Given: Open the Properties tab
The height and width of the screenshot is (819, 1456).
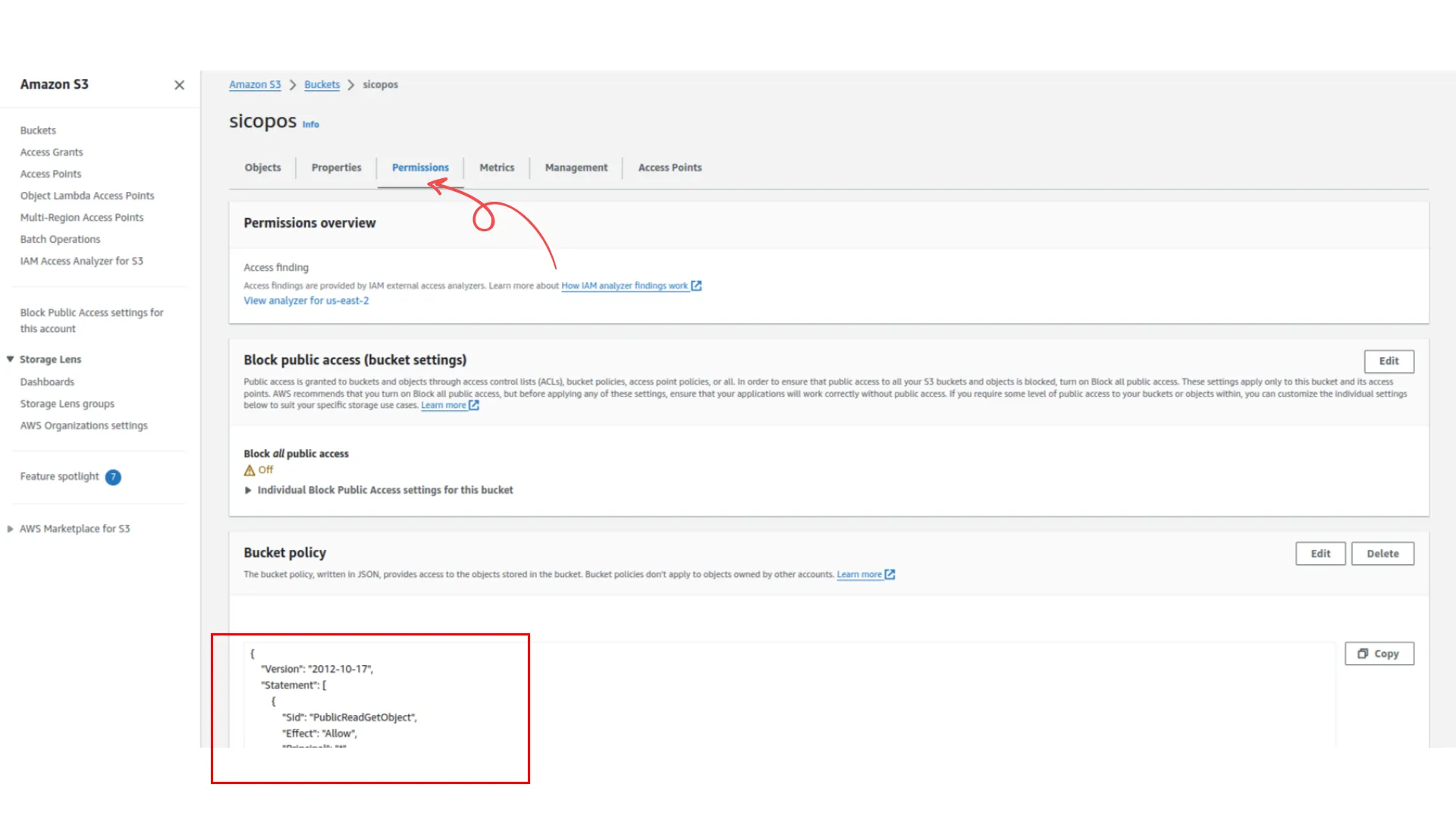Looking at the screenshot, I should point(336,168).
